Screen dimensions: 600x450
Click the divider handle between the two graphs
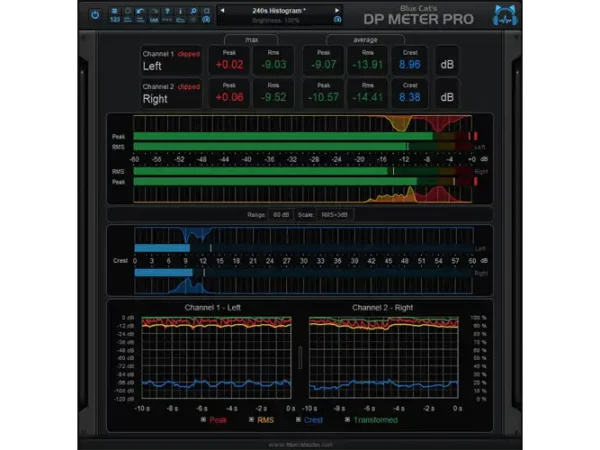tap(300, 358)
